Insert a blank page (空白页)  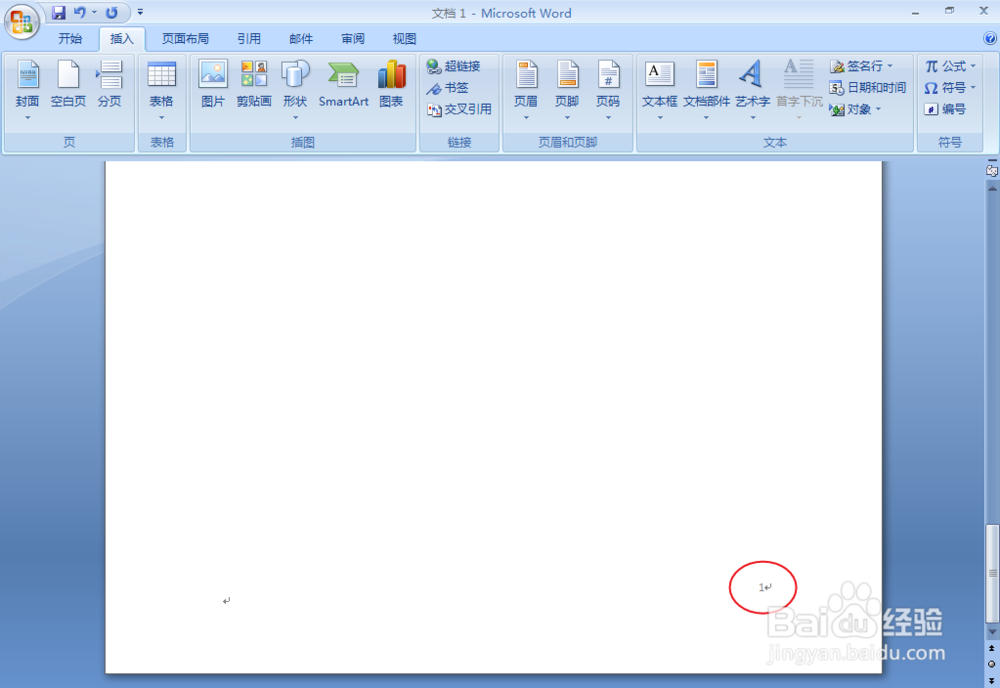pos(68,84)
